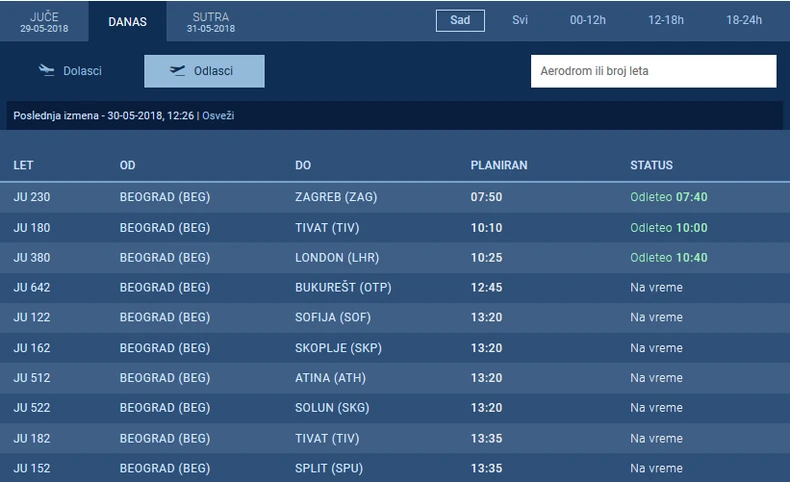Open the SUTRA 31-05-2018 tab
Viewport: 790px width, 482px height.
(211, 22)
